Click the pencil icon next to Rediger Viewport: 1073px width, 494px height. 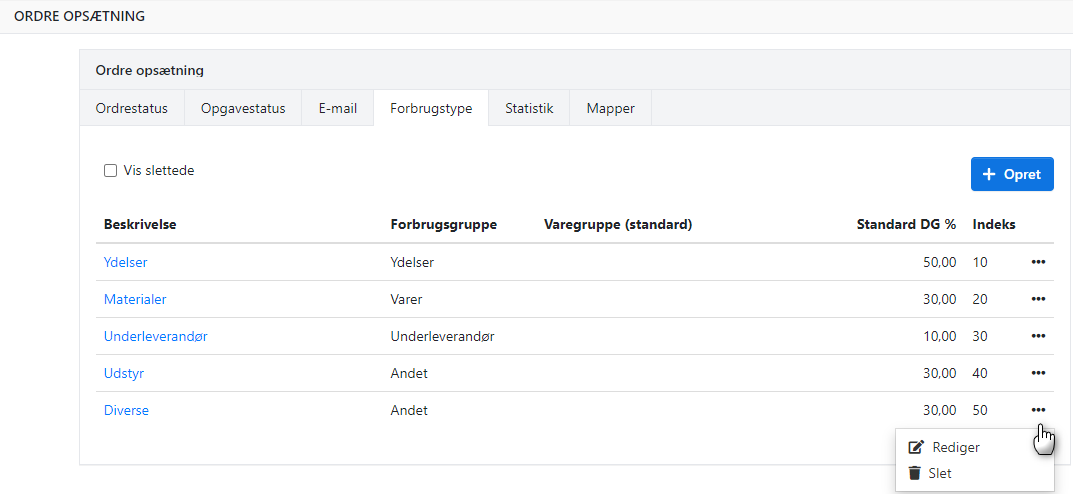(x=915, y=448)
